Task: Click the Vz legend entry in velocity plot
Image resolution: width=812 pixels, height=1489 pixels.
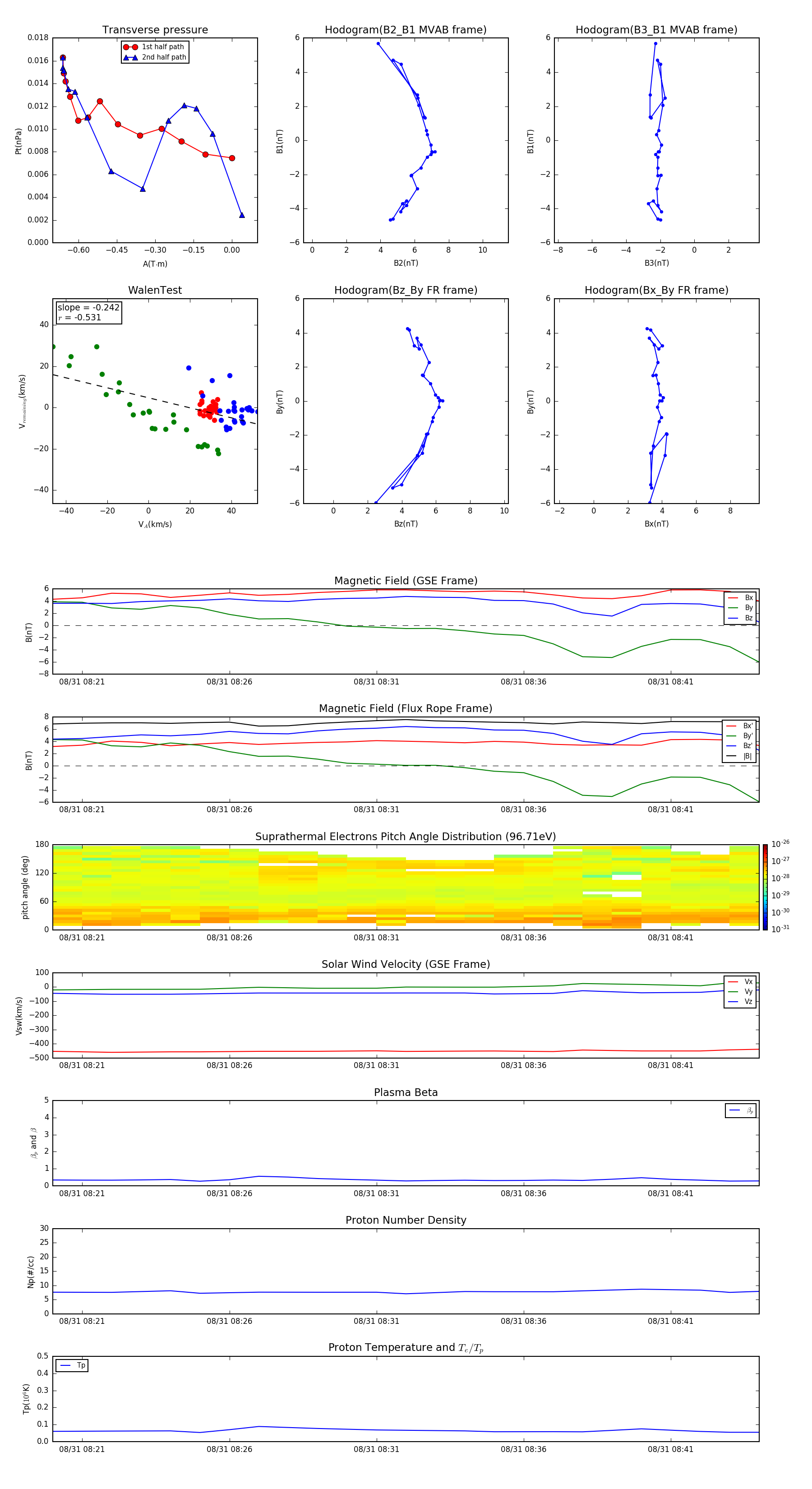Action: click(x=740, y=1002)
